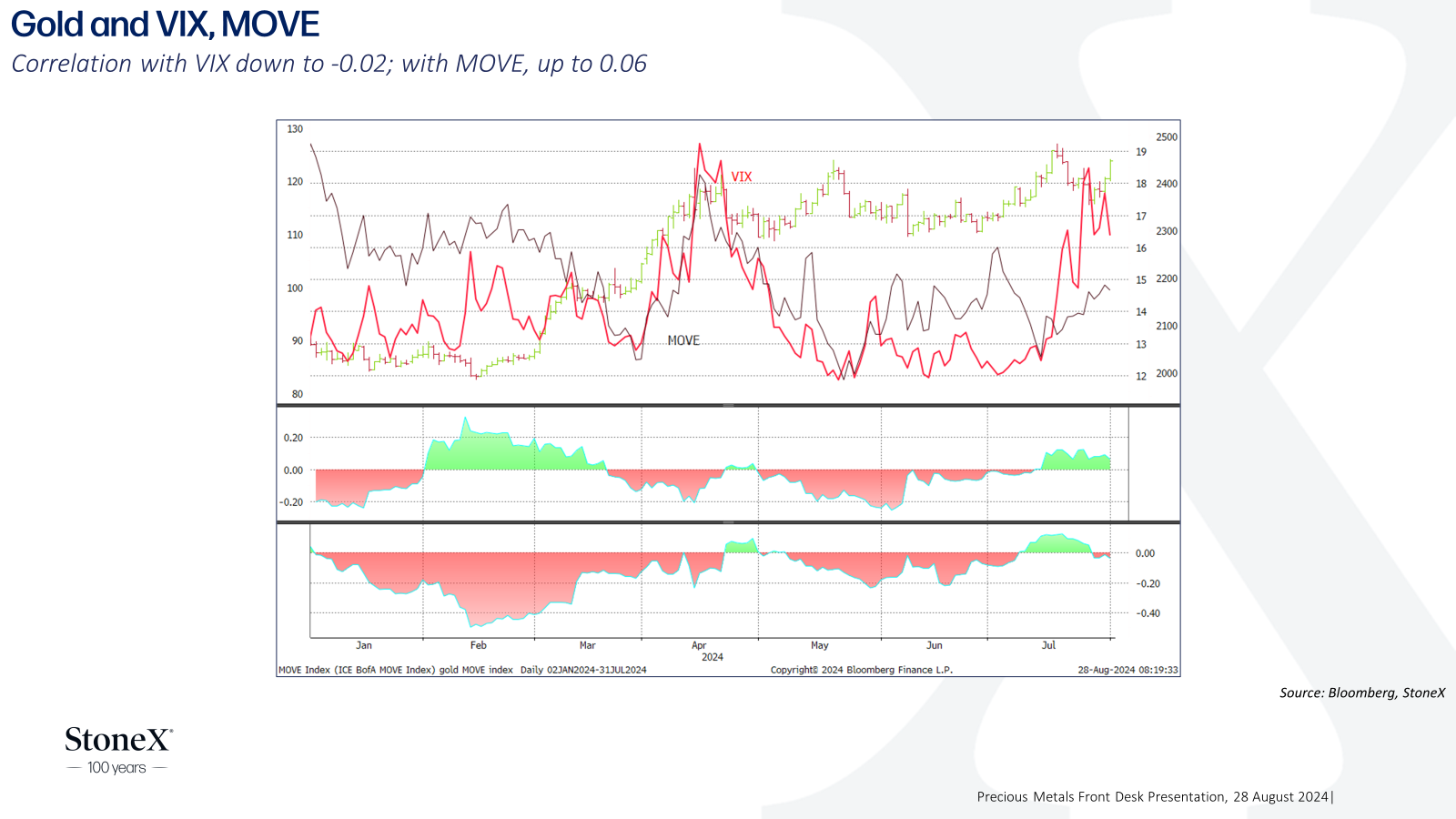Select the "Source: Bloomberg, StoneX" caption
Image resolution: width=1456 pixels, height=819 pixels.
pyautogui.click(x=1362, y=693)
